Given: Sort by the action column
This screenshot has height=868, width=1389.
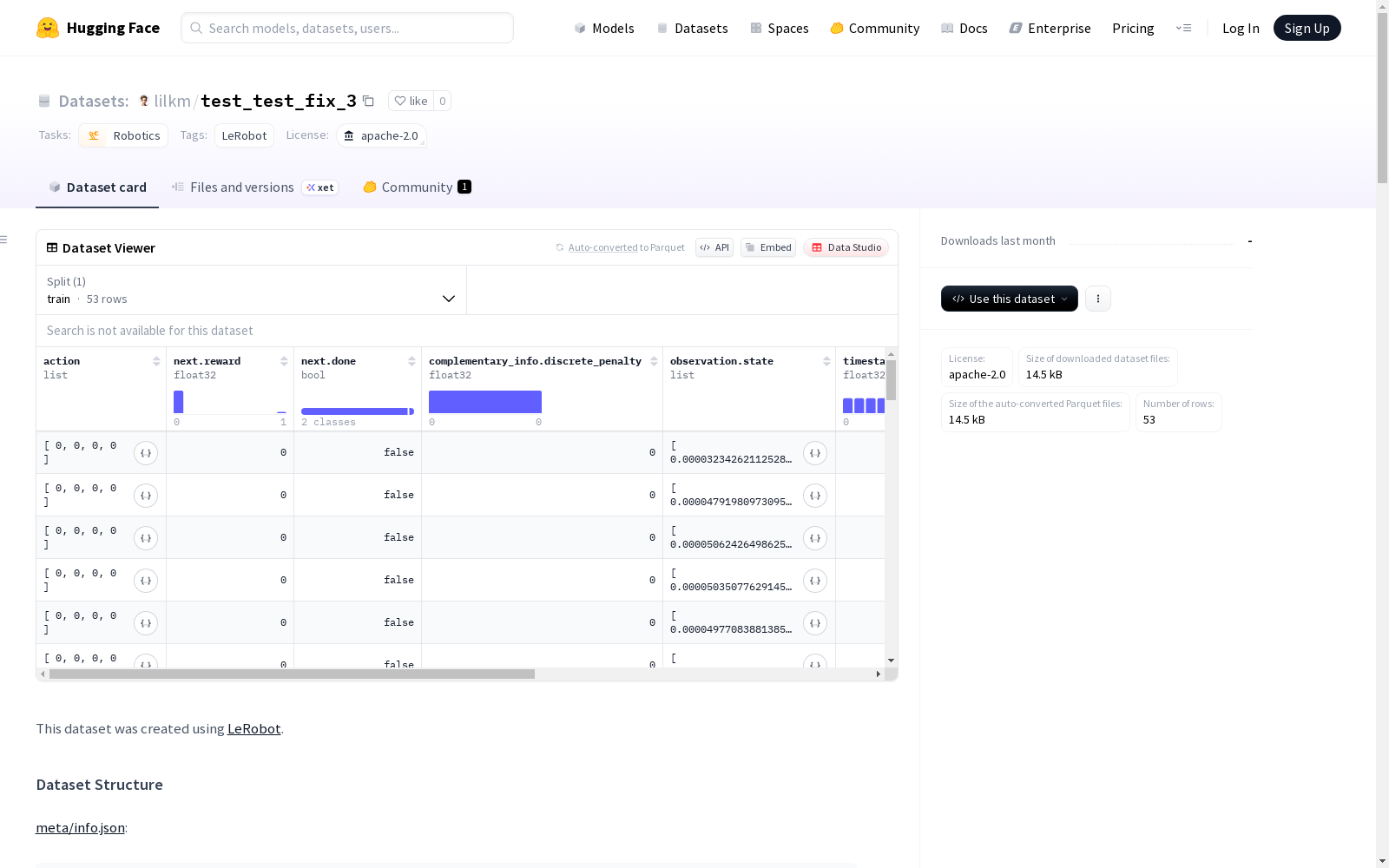Looking at the screenshot, I should tap(156, 361).
